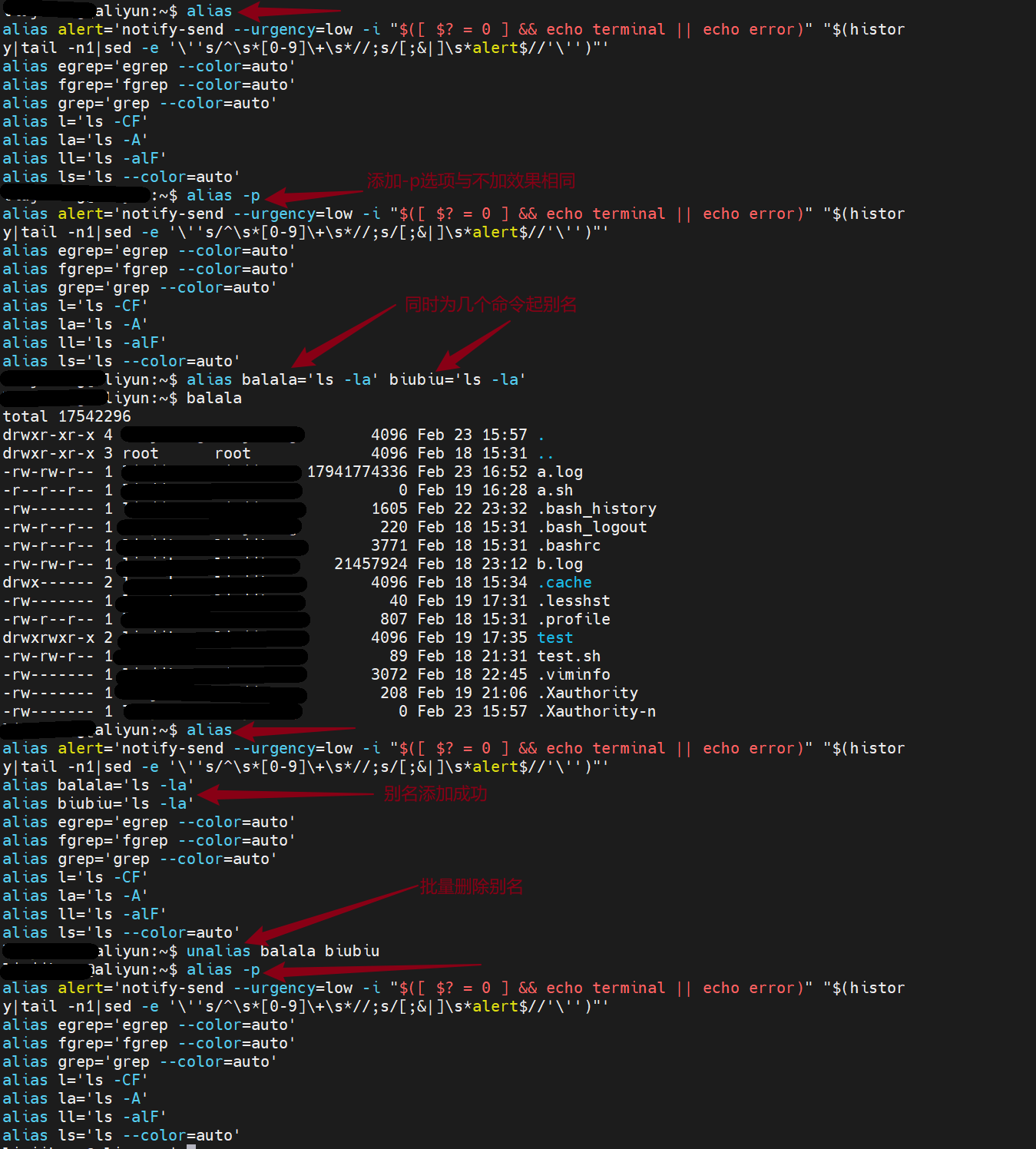
Task: Click the 同时为几个命令起别名 annotation text
Action: click(x=492, y=304)
